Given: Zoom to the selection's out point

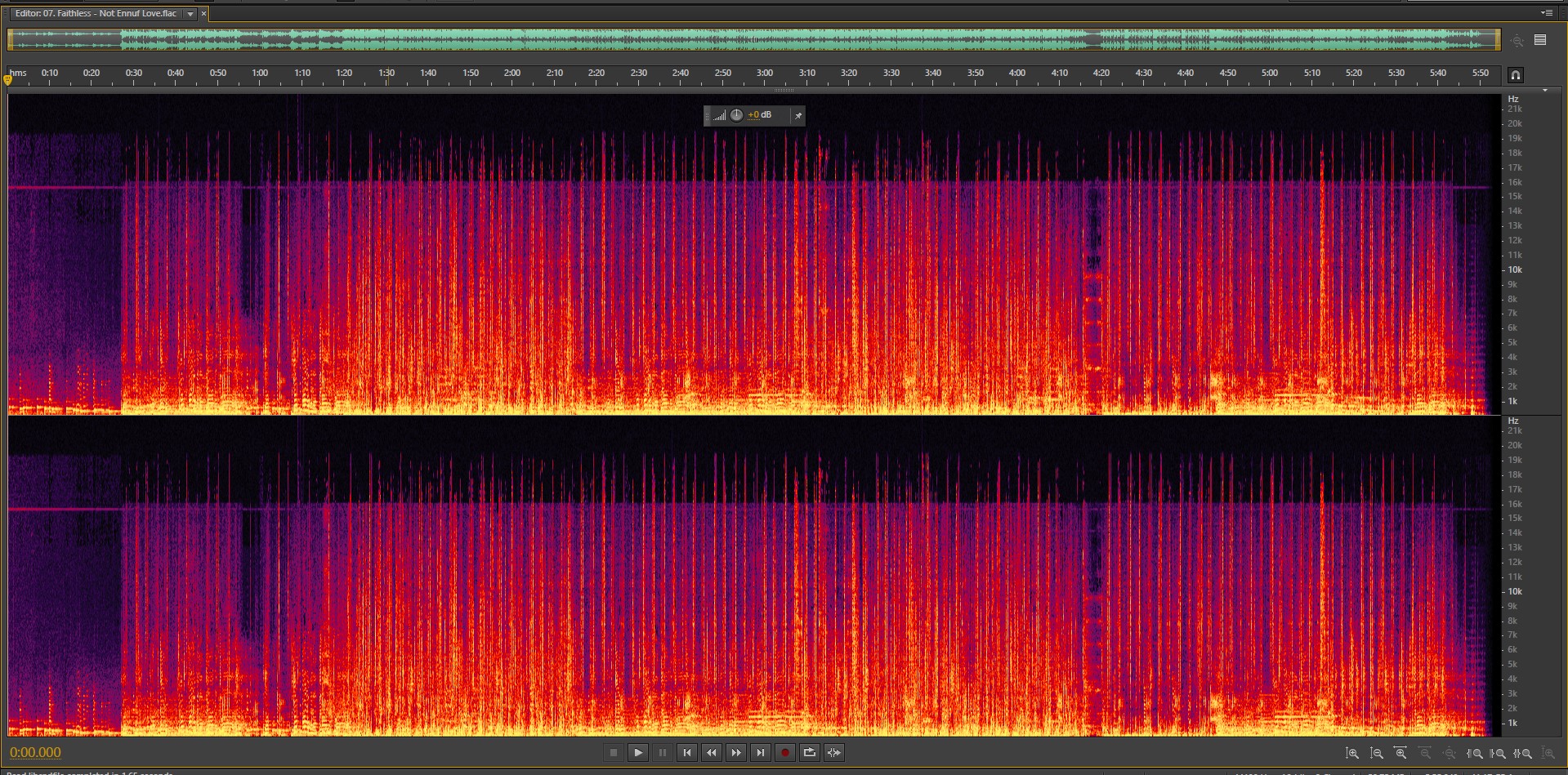Looking at the screenshot, I should point(1499,754).
